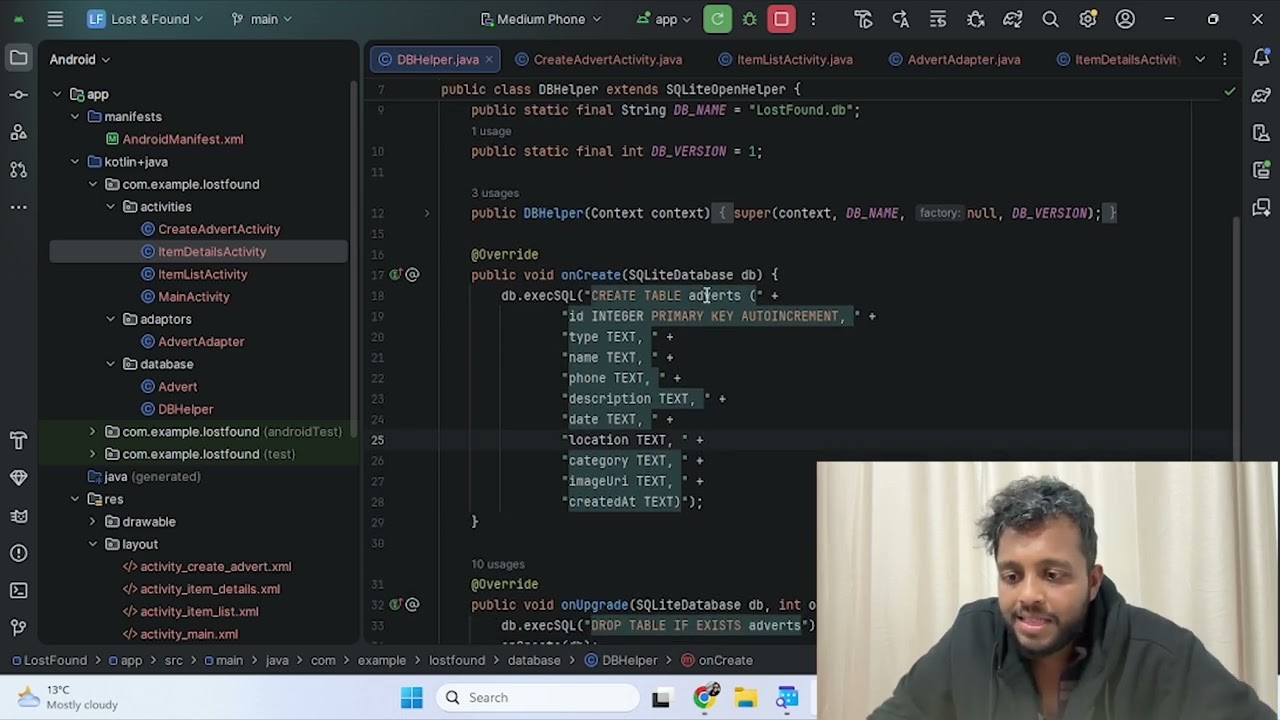Open File Explorer from the taskbar

pos(746,697)
